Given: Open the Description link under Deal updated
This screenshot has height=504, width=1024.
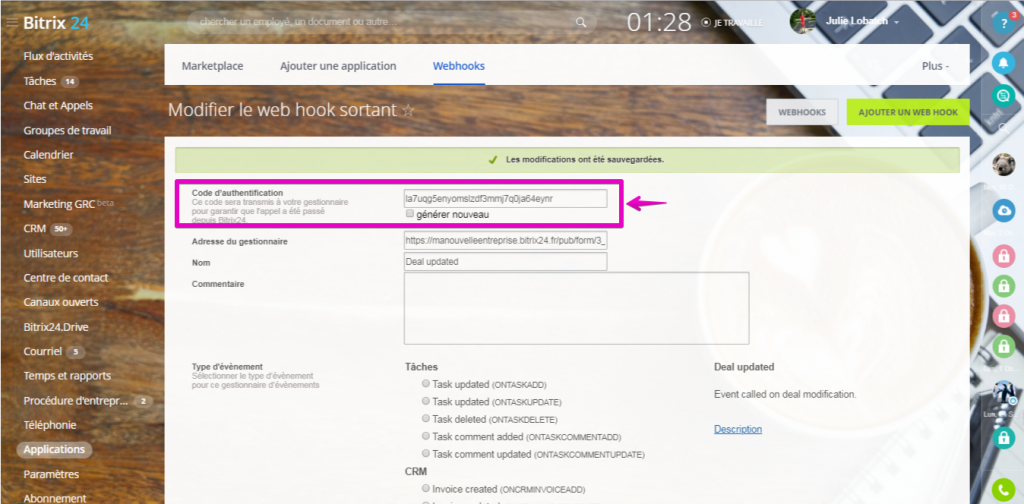Looking at the screenshot, I should pos(737,429).
